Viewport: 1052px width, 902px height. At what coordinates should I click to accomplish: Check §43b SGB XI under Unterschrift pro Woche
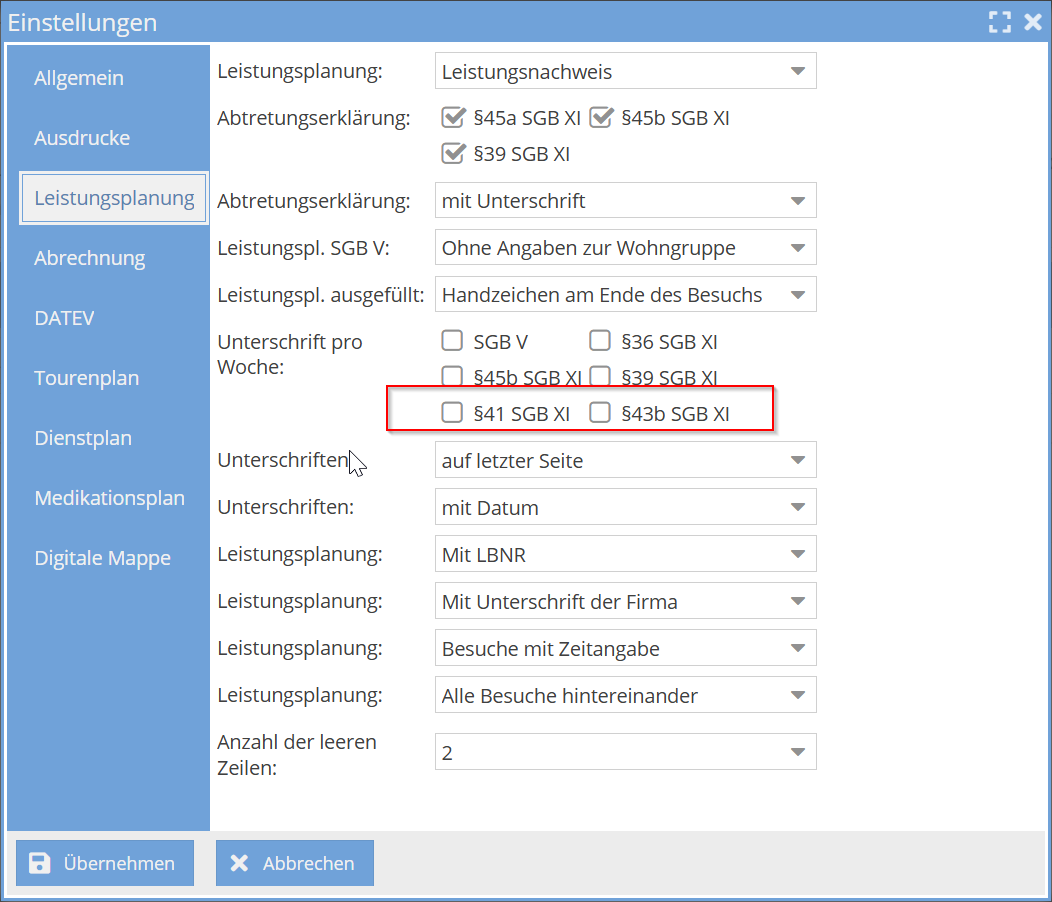click(x=599, y=411)
